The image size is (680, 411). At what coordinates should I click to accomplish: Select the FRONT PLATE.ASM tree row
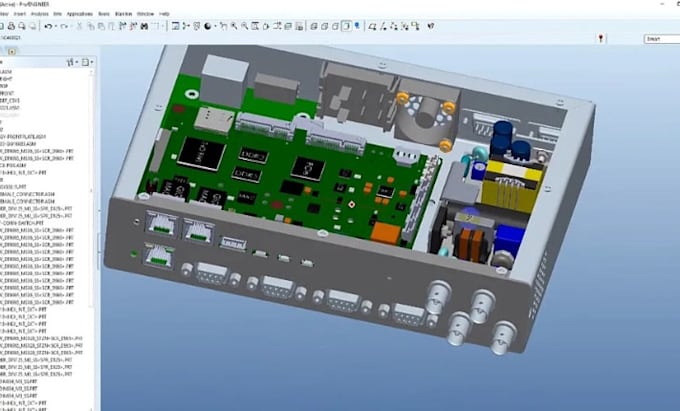point(23,137)
